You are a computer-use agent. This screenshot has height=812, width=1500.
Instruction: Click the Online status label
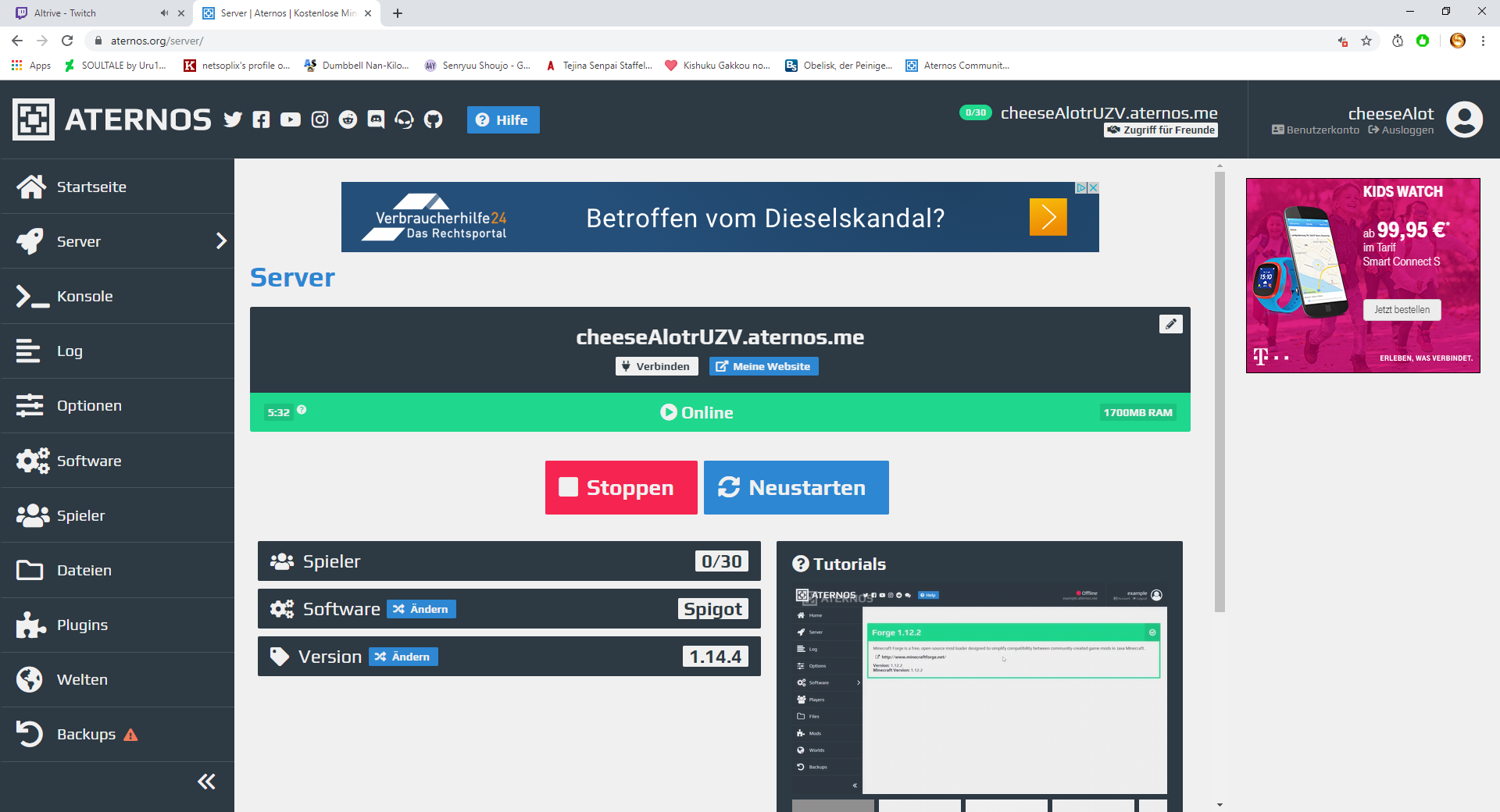[x=697, y=412]
